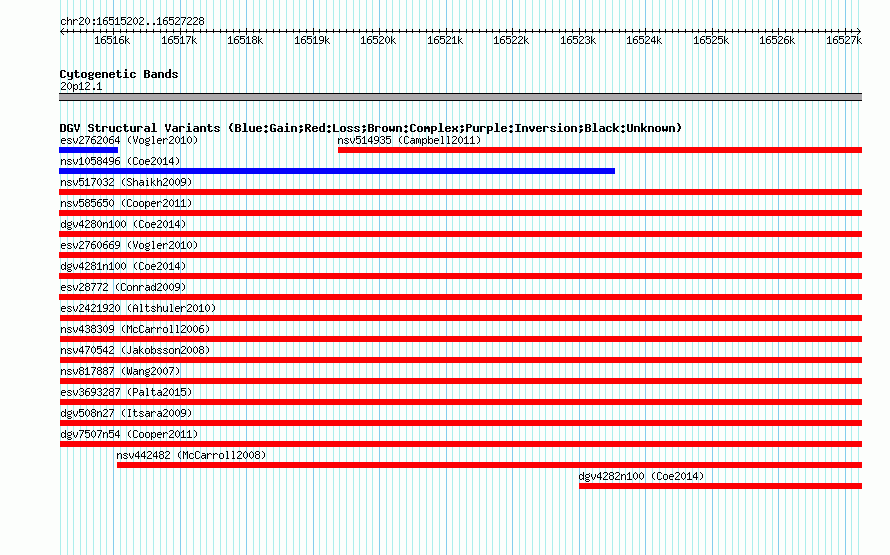Click the 16523k ruler tick label

[578, 40]
